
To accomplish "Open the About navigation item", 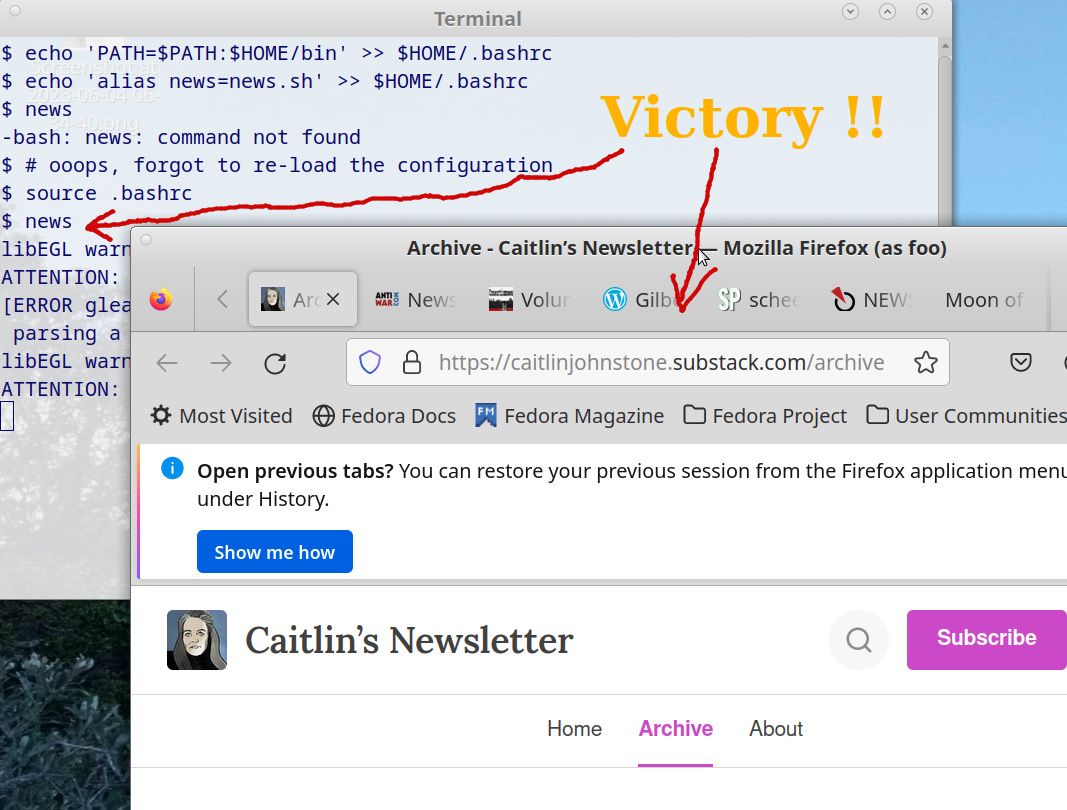I will [776, 729].
